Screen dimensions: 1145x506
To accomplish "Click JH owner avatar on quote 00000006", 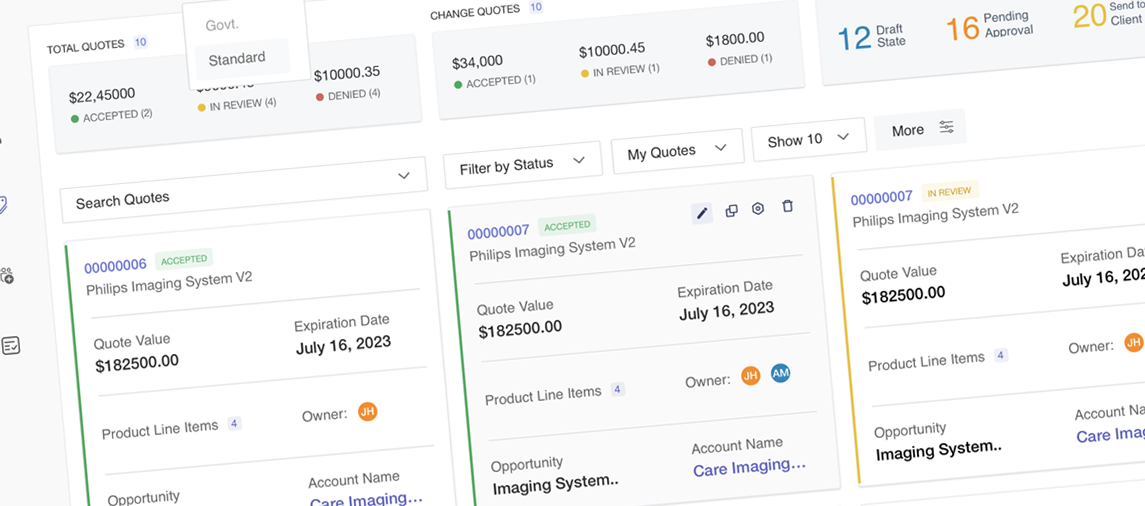I will 367,412.
